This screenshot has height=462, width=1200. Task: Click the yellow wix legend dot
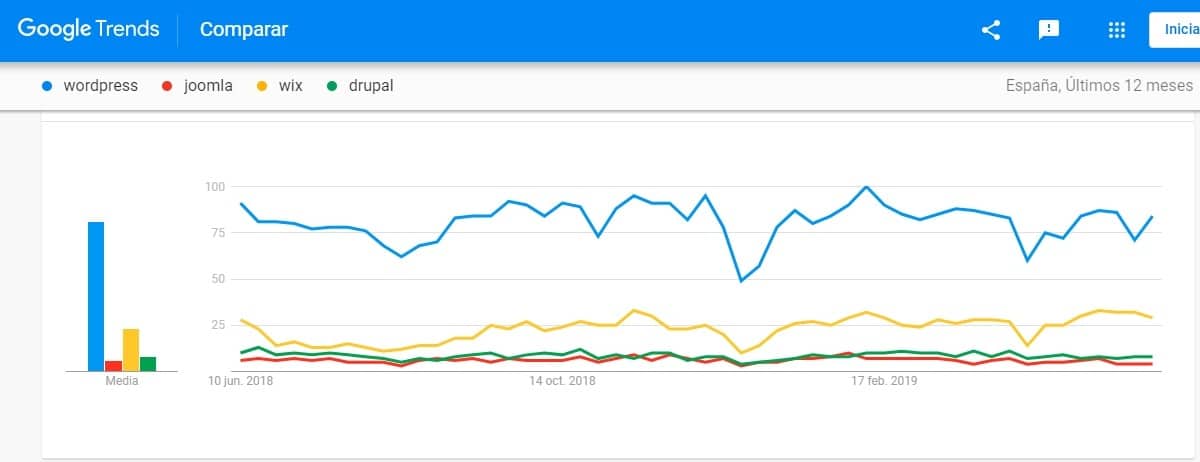point(262,86)
